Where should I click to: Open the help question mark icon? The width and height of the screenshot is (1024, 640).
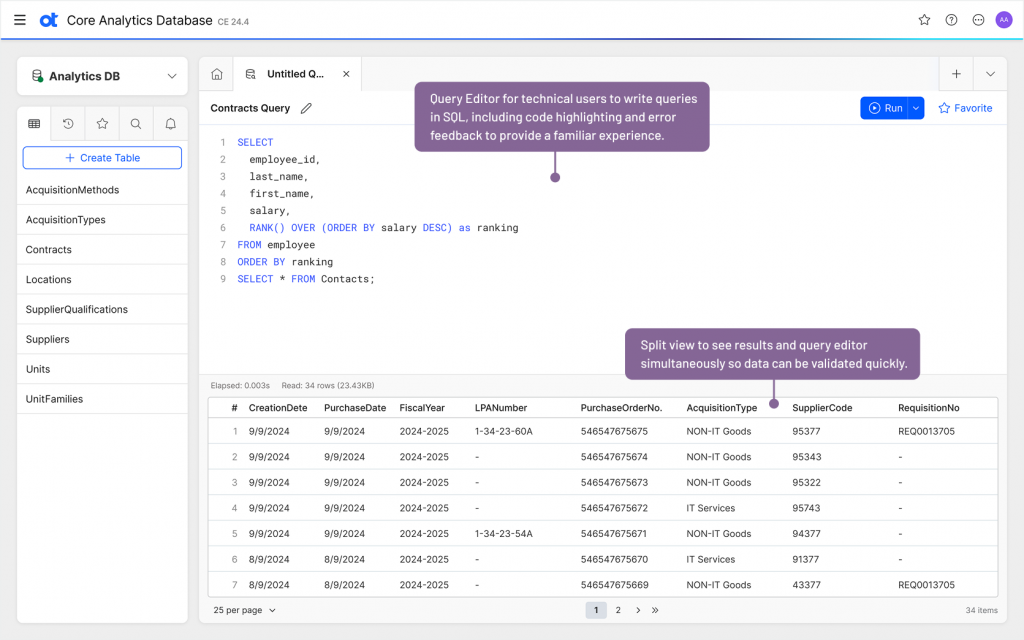point(951,20)
